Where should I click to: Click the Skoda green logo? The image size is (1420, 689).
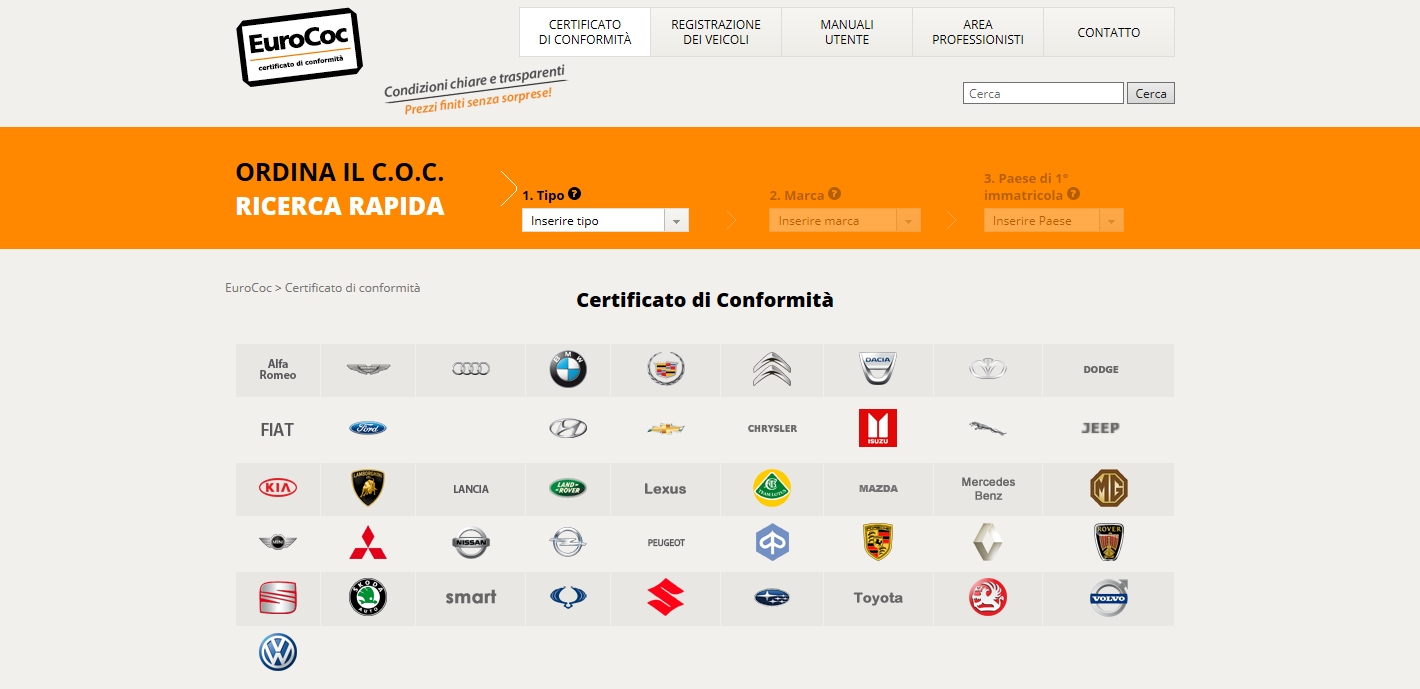(368, 598)
